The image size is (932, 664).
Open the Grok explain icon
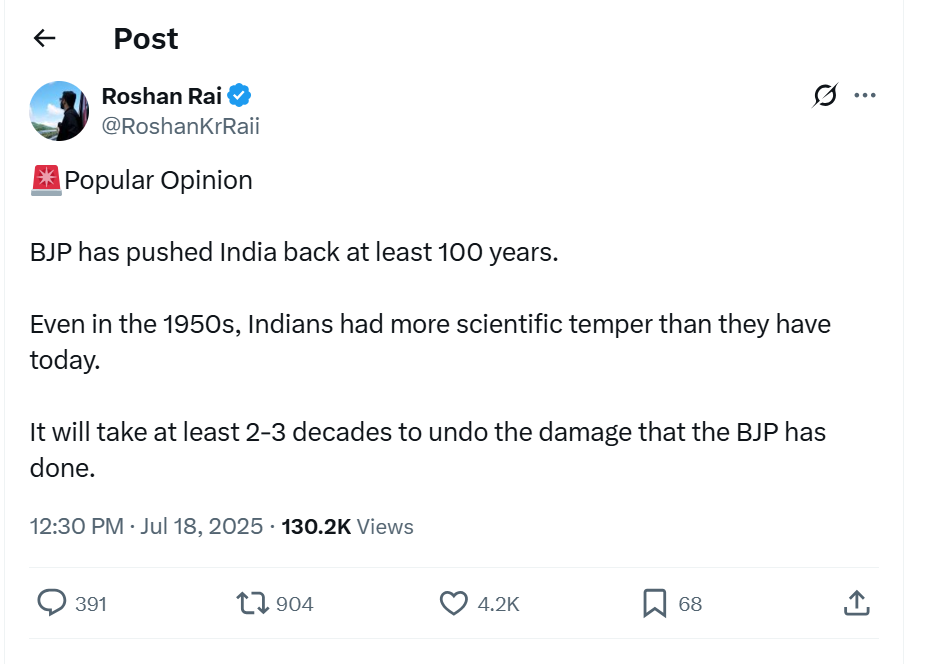pyautogui.click(x=825, y=96)
